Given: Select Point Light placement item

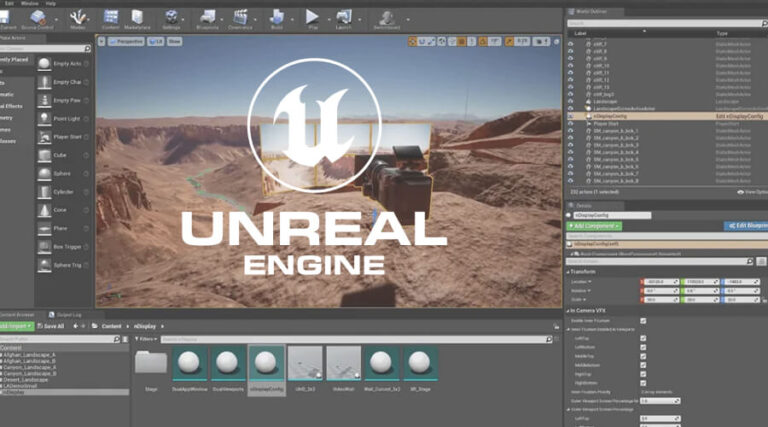Looking at the screenshot, I should click(63, 119).
